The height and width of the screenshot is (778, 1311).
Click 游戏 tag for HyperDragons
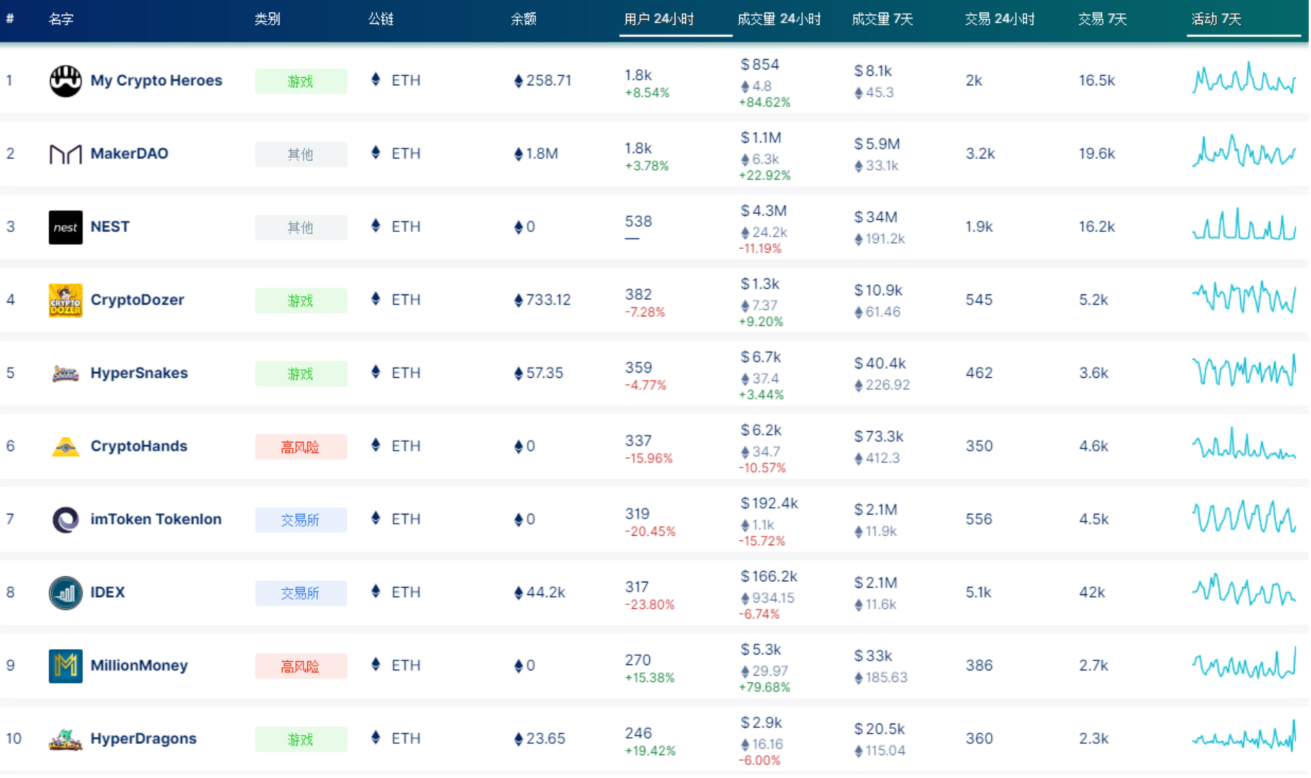click(x=301, y=739)
